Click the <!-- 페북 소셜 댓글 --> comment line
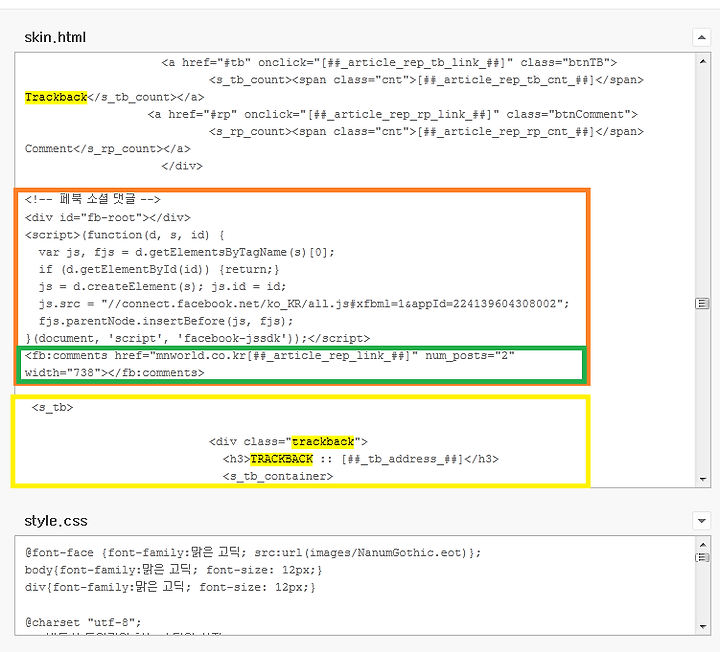Viewport: 720px width, 652px height. coord(93,199)
